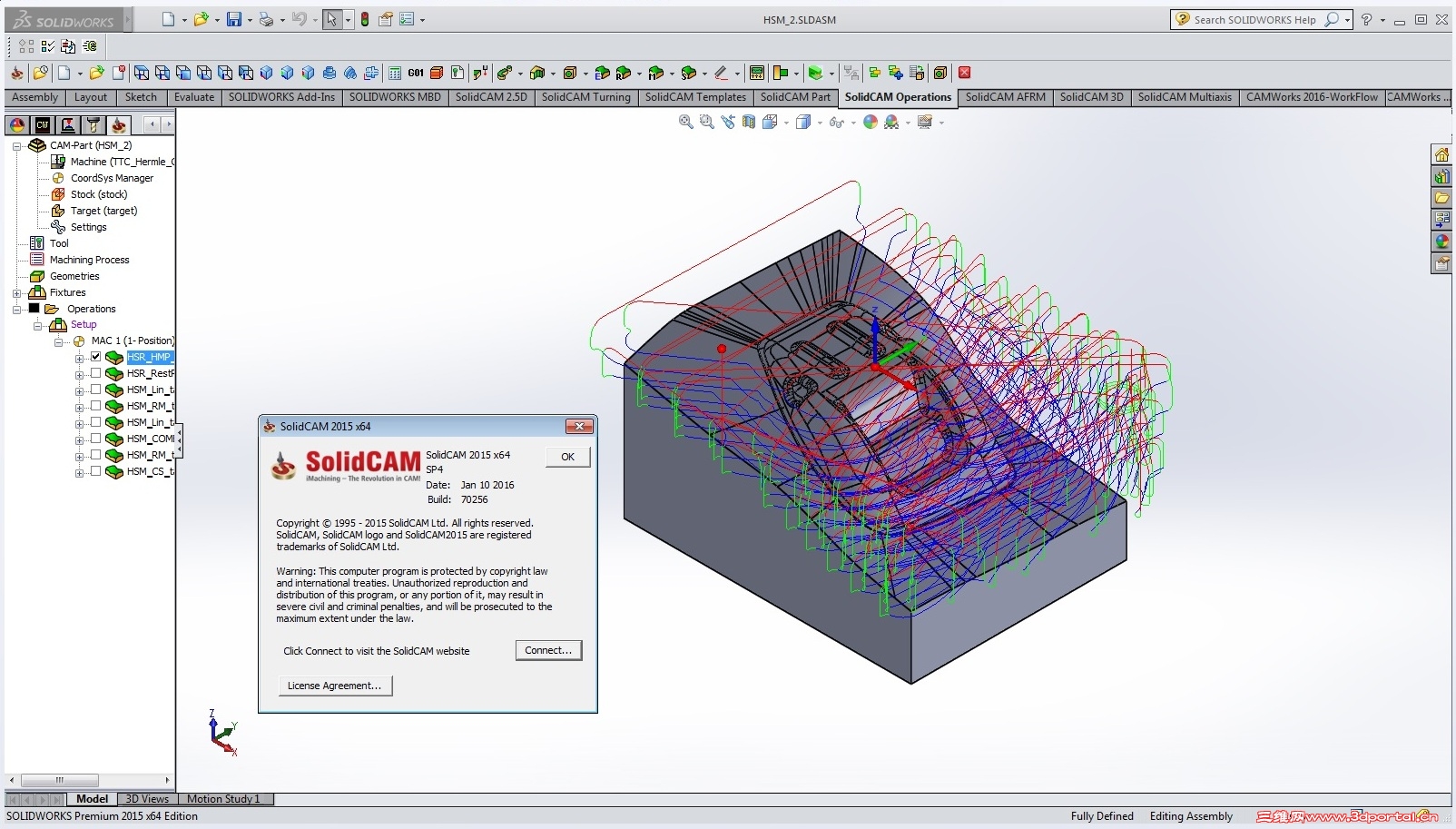The width and height of the screenshot is (1456, 829).
Task: Open the Design Library icon in task pane
Action: (1441, 176)
